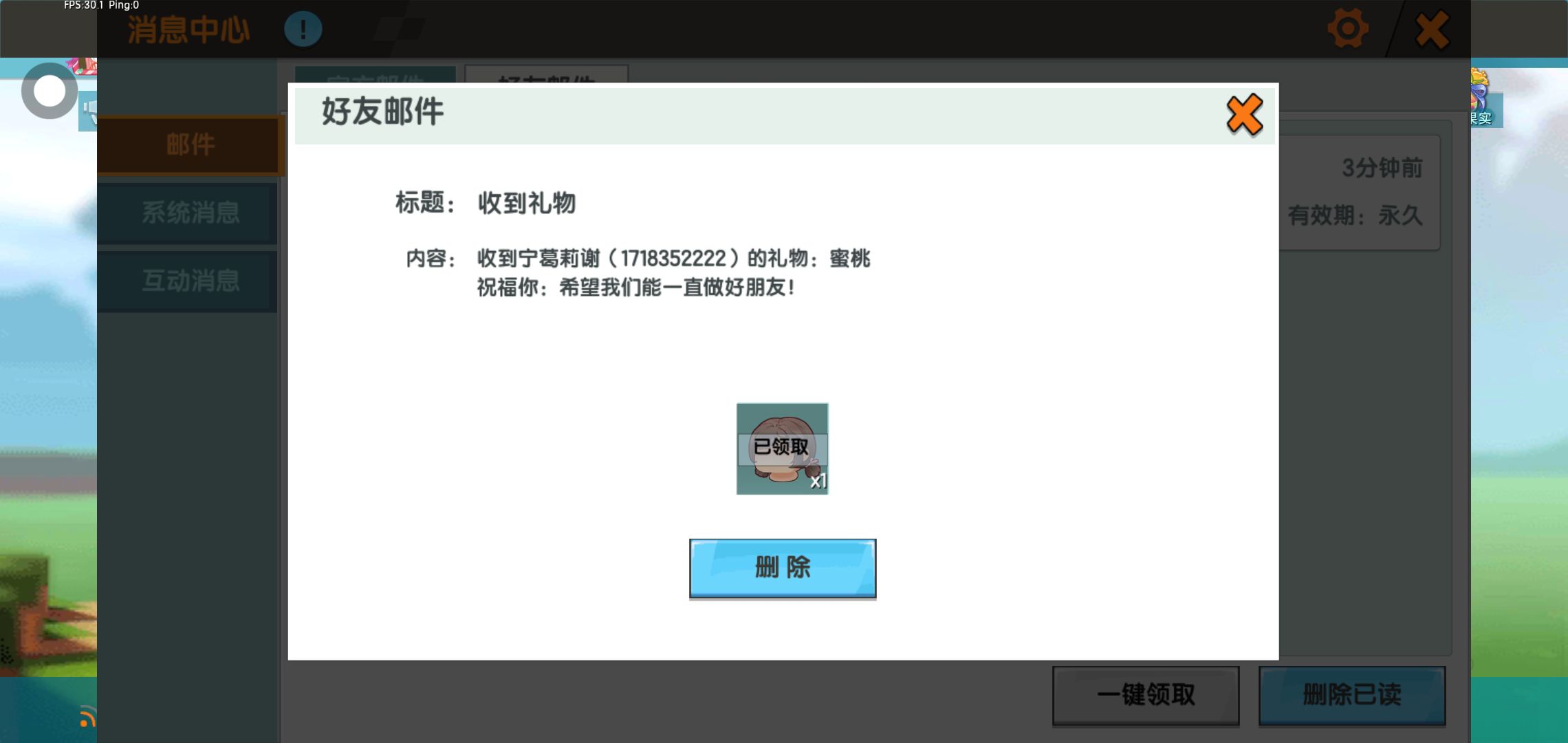Click the 删除已读 delete-read button
Screen dimensions: 1568x743
[x=1351, y=694]
